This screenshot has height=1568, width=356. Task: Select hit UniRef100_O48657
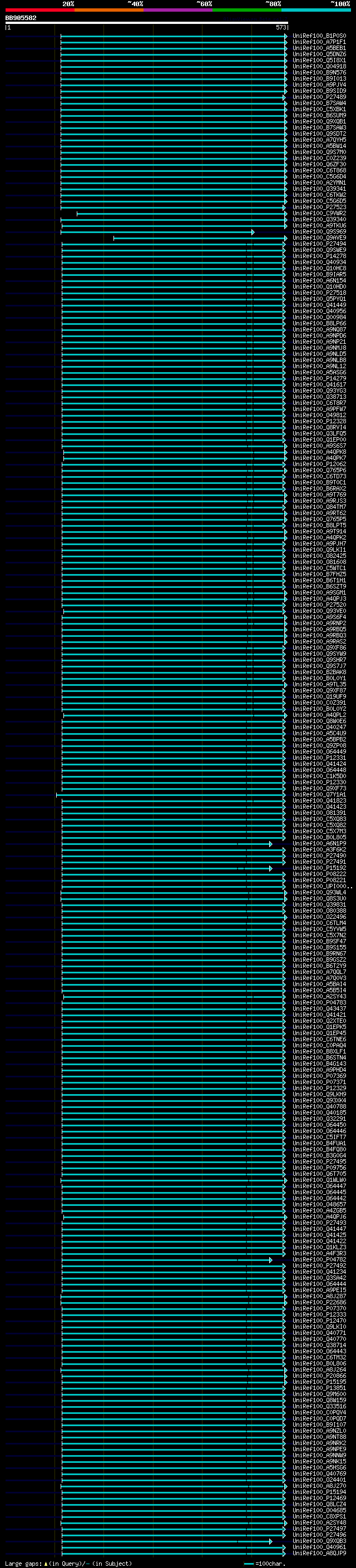coord(319,1205)
